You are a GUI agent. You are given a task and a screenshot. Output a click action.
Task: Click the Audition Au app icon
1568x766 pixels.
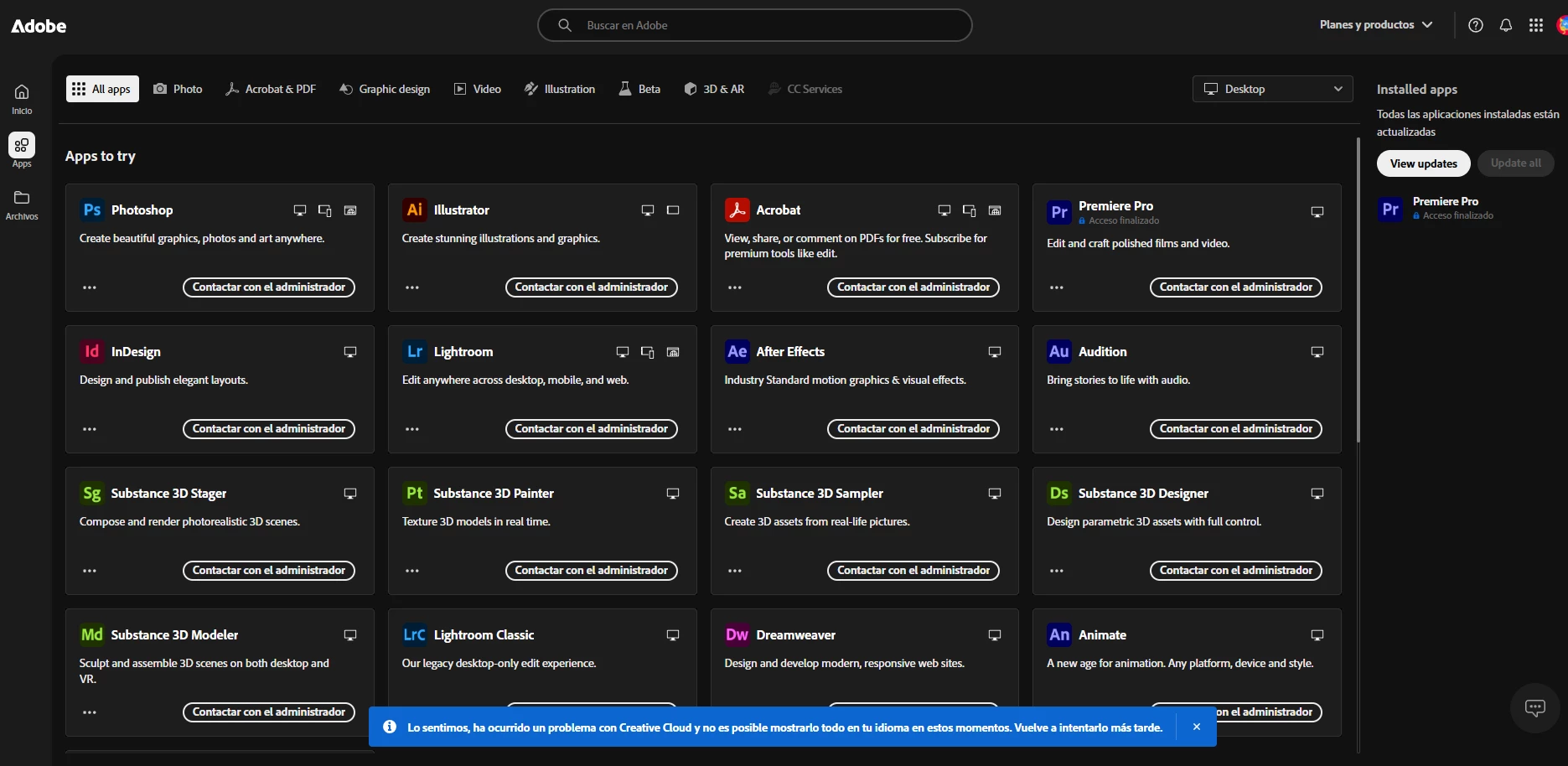pyautogui.click(x=1059, y=351)
